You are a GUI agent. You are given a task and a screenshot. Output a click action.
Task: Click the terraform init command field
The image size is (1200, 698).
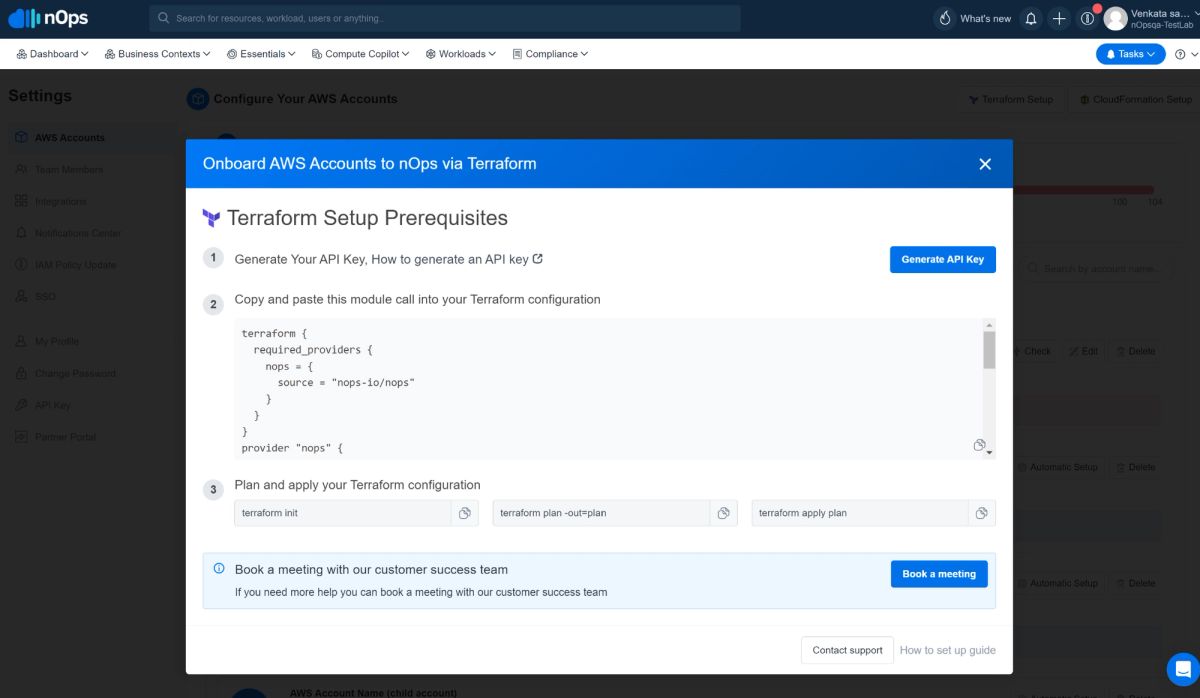click(x=343, y=513)
